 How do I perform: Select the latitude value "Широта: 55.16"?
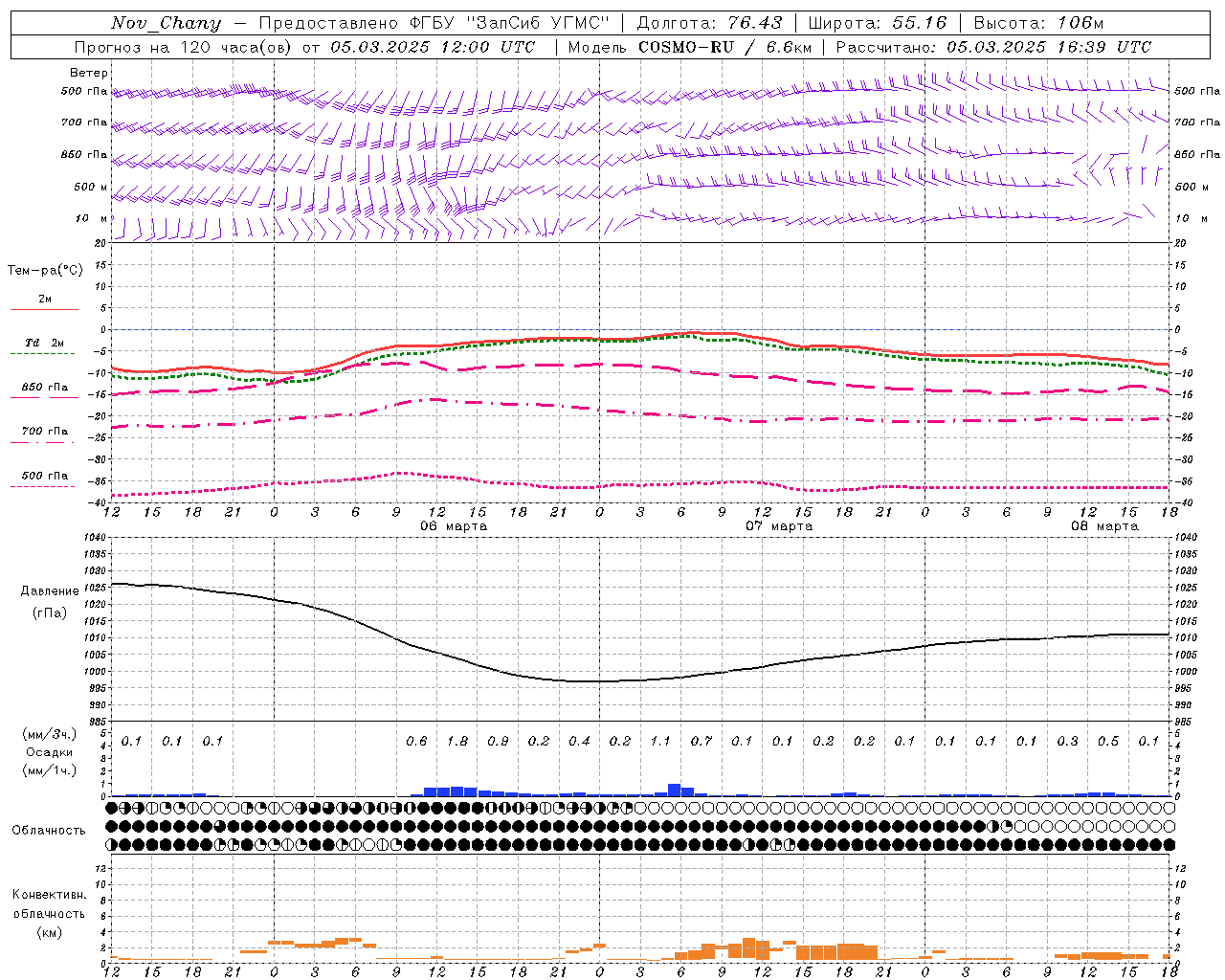click(x=878, y=23)
